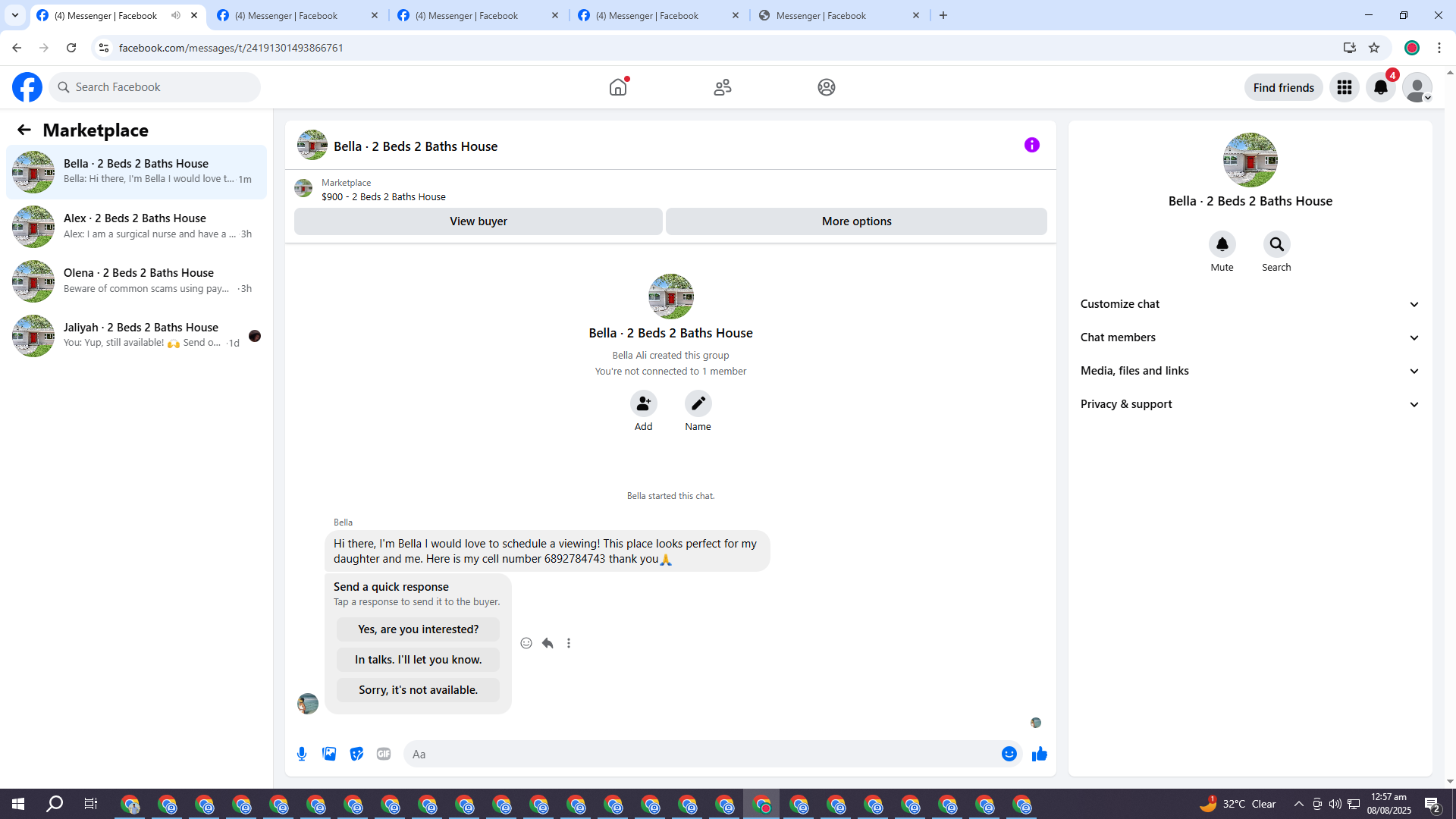
Task: Open the attach photo icon
Action: coord(329,754)
